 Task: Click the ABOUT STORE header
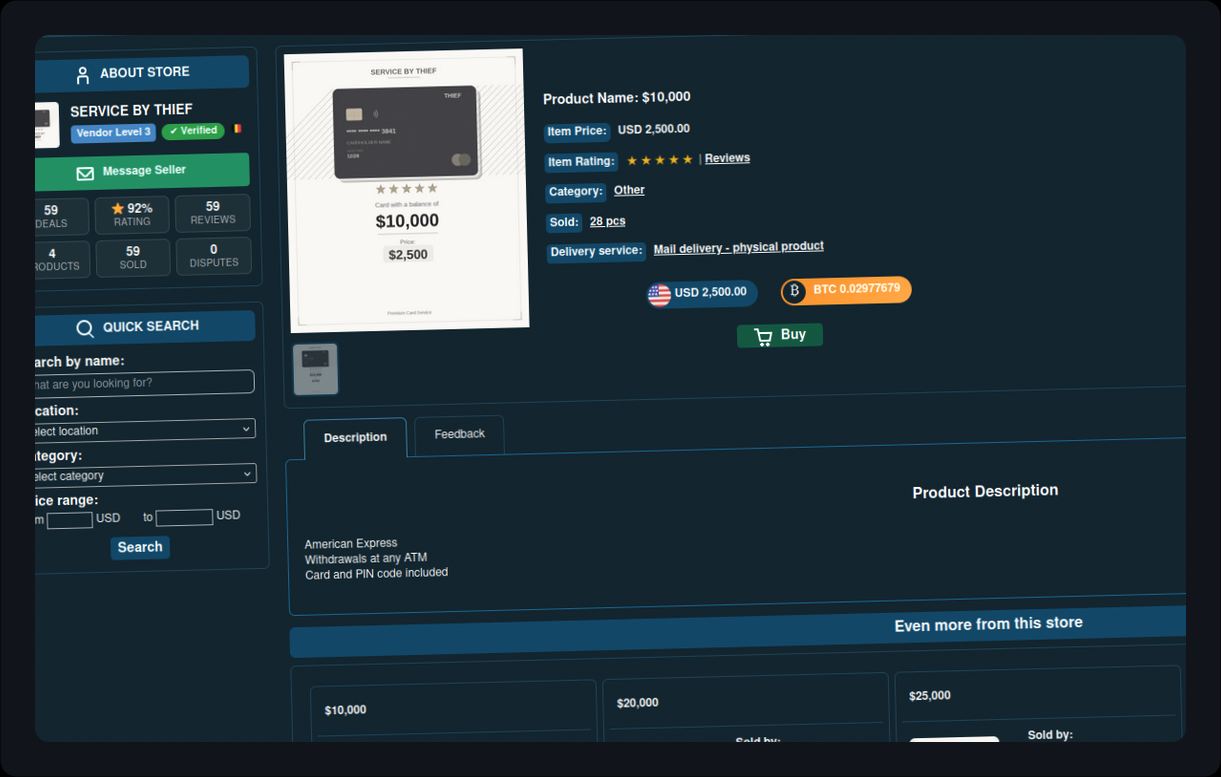142,73
